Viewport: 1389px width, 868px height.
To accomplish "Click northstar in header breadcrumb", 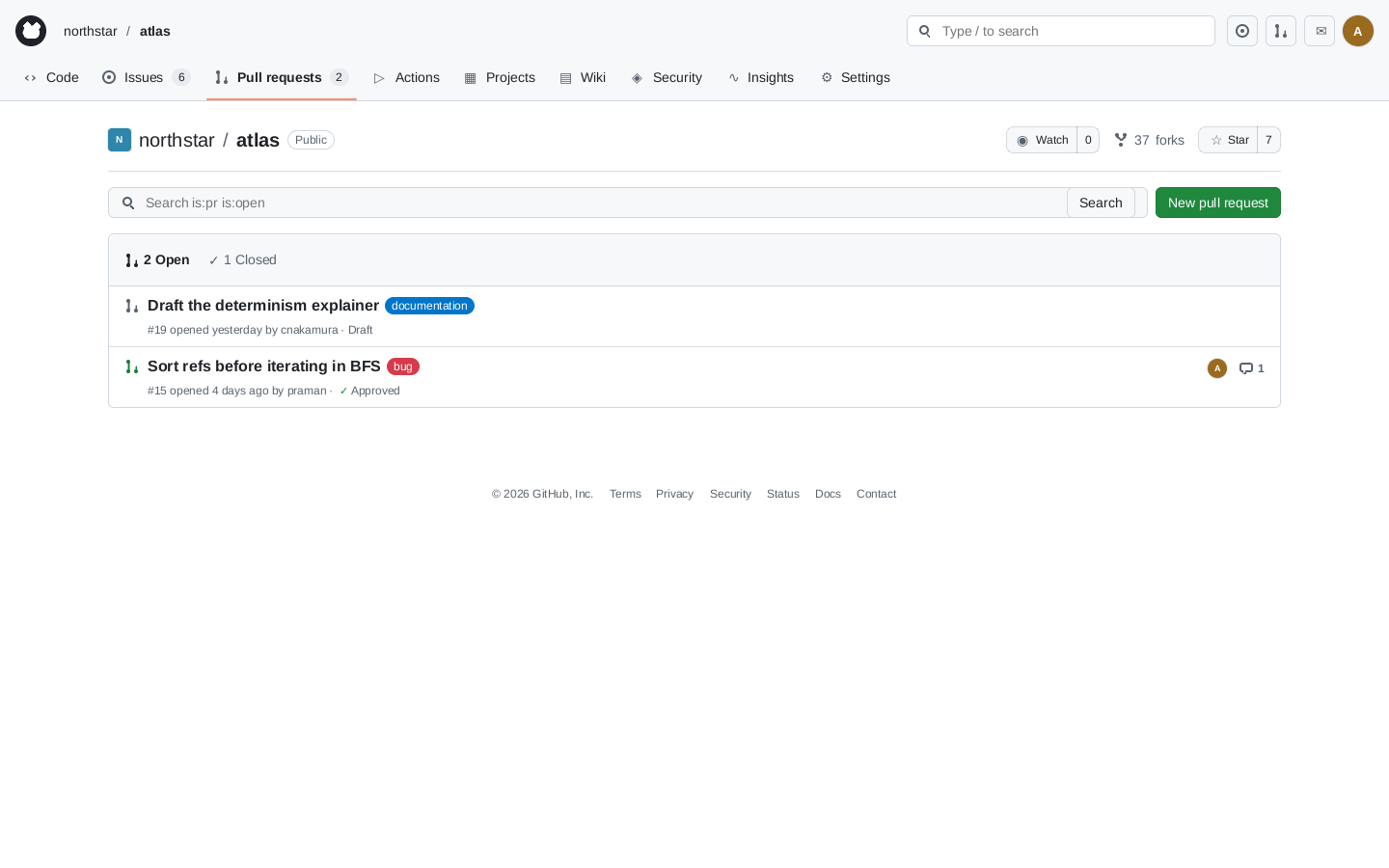I will pyautogui.click(x=91, y=31).
